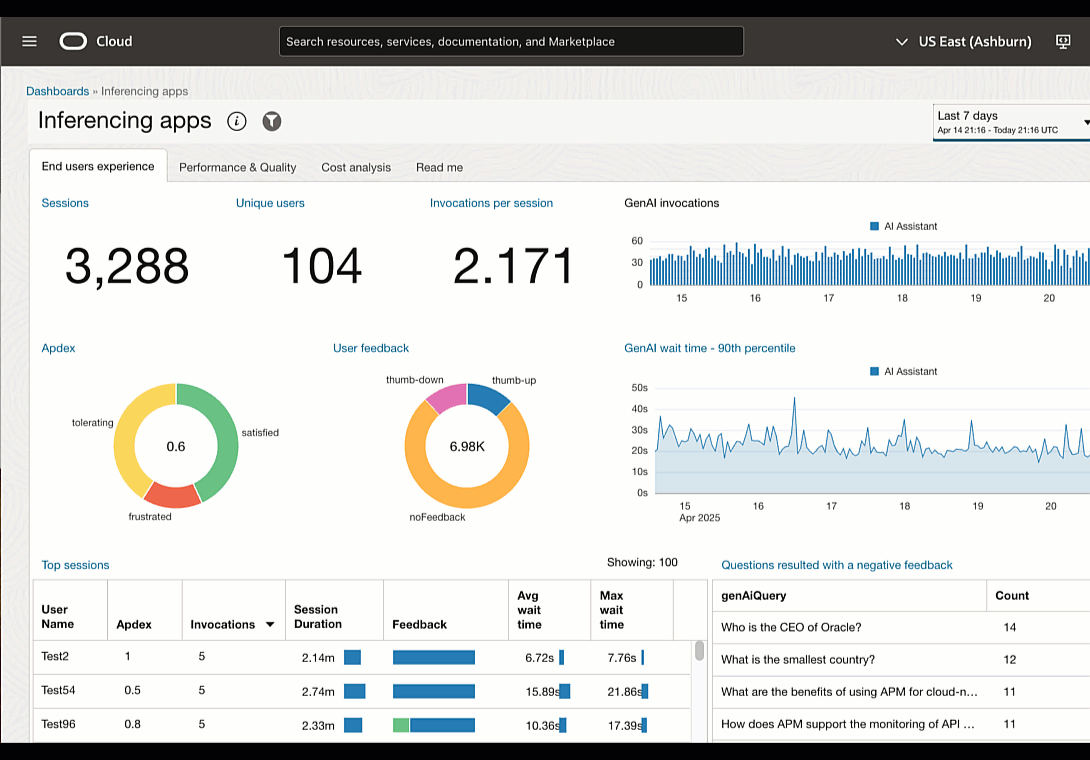
Task: Expand the US East (Ashburn) region selector
Action: coord(964,41)
